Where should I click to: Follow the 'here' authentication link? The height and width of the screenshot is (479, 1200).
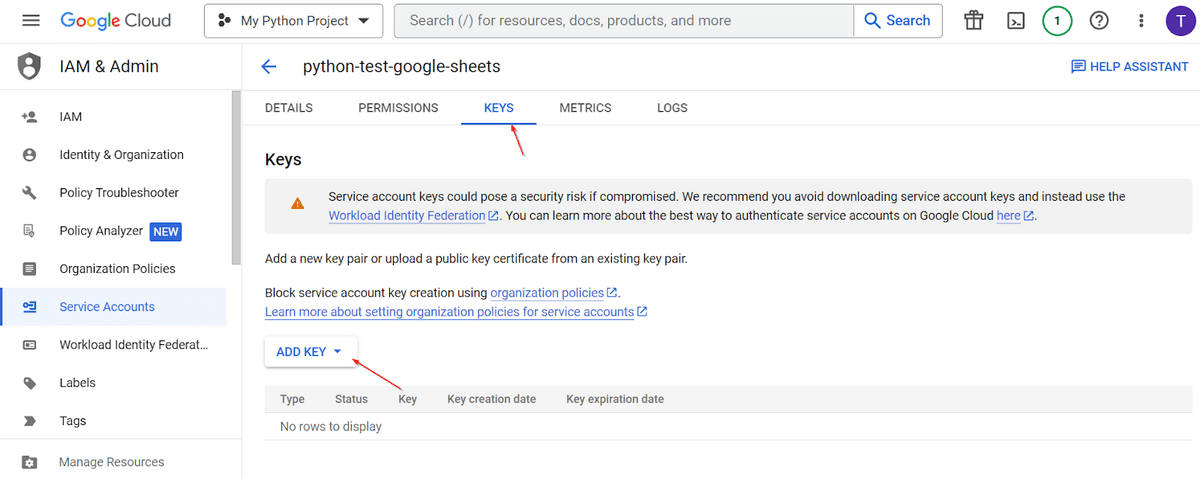pyautogui.click(x=1009, y=215)
